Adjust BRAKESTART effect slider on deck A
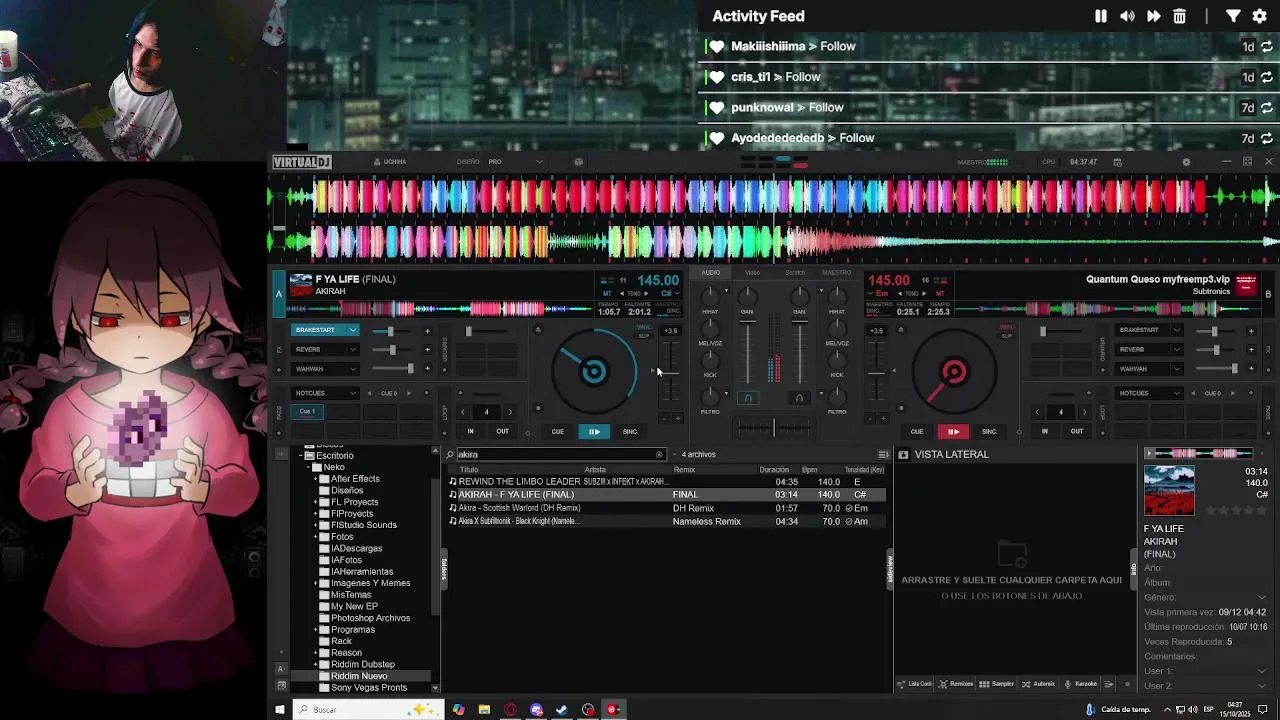Screen dimensions: 1280x720 click(392, 331)
